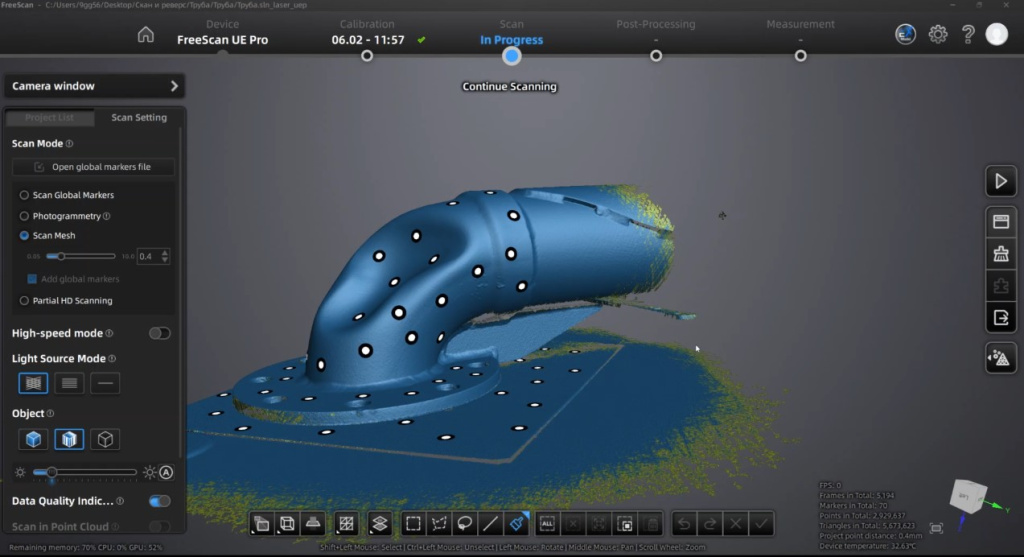Screen dimensions: 1024x557
Task: Select Partial HD Scanning option
Action: (24, 300)
